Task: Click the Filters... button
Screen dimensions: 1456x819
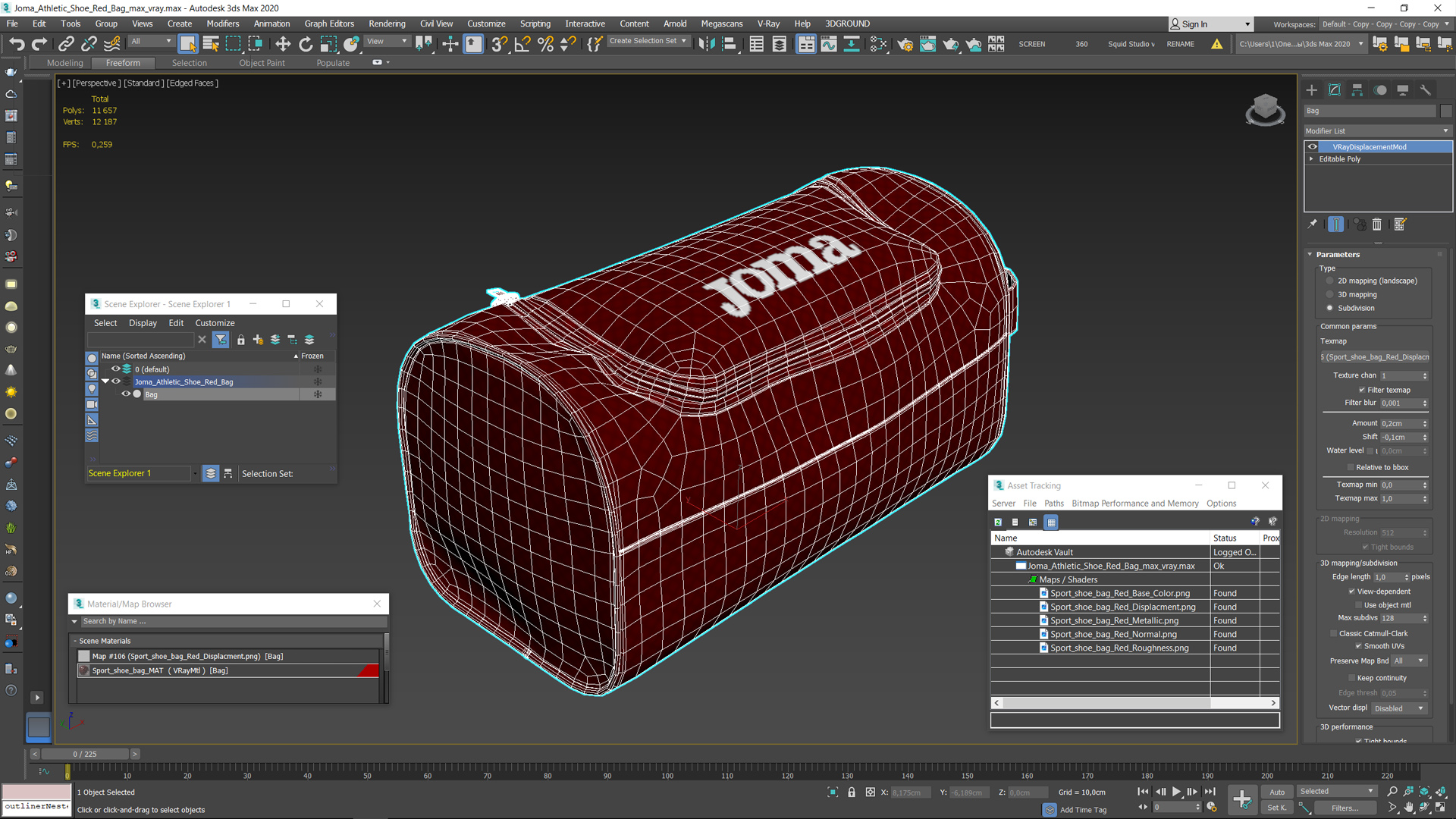Action: click(x=1345, y=808)
